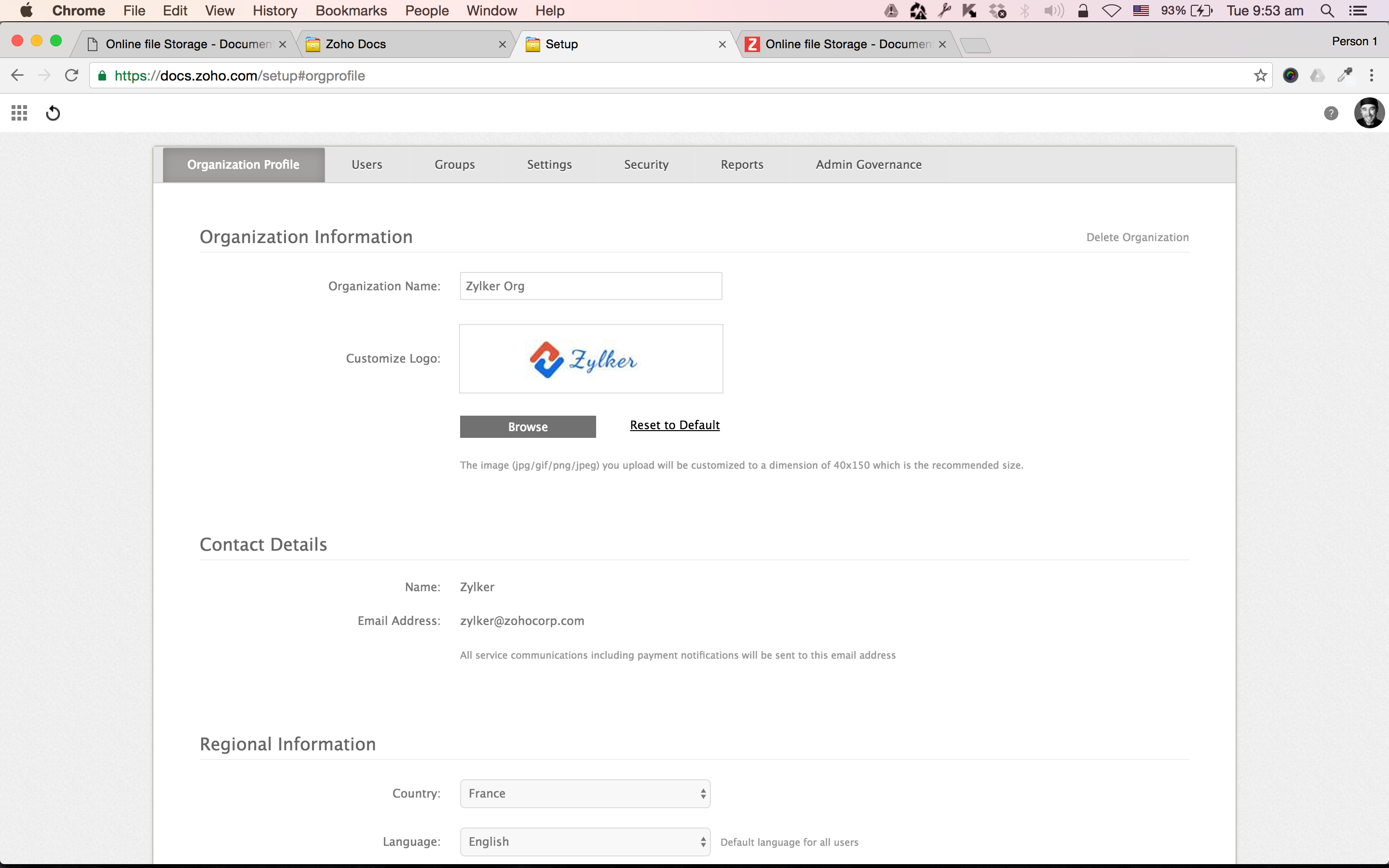Open the Bookmarks menu
This screenshot has height=868, width=1389.
click(x=351, y=11)
